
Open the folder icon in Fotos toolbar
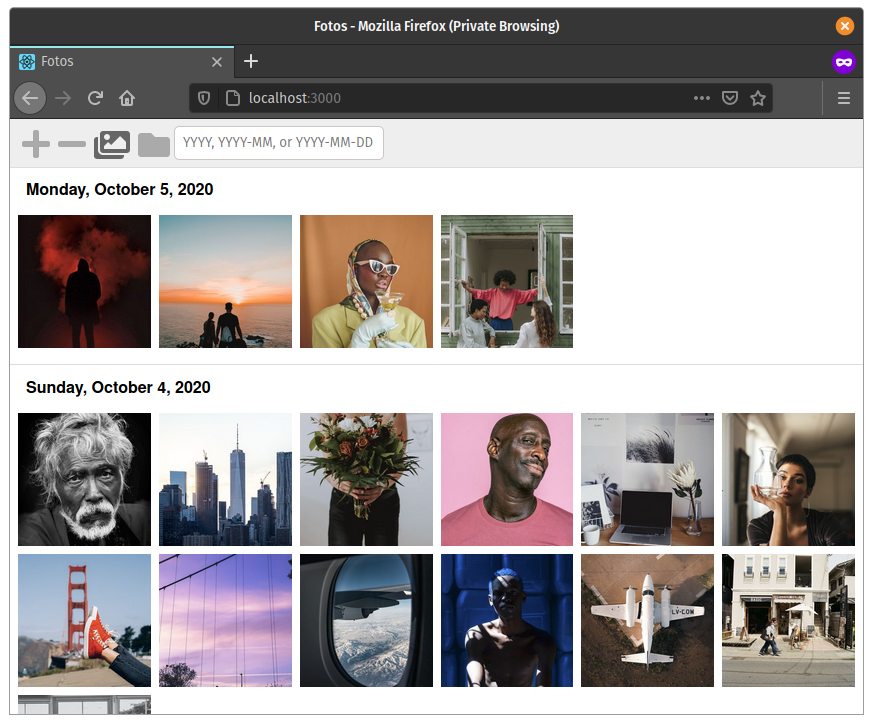[154, 145]
